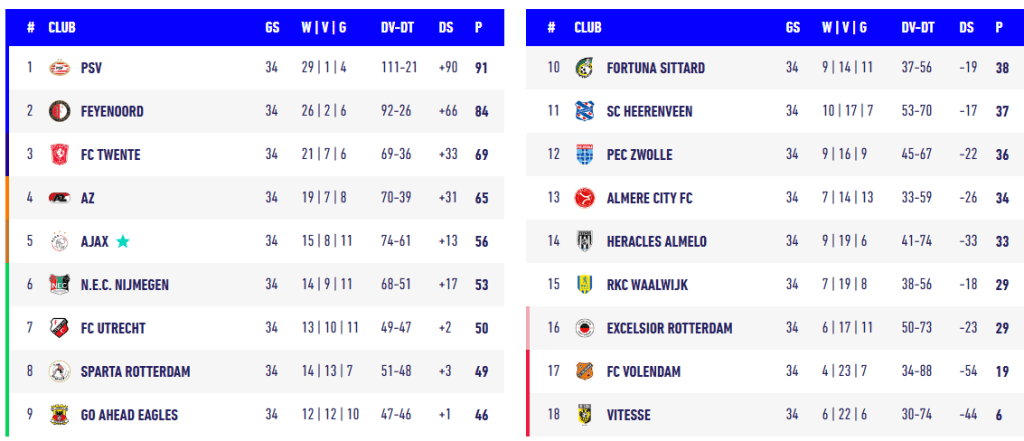Select the Vitesse club crest
This screenshot has width=1024, height=441.
point(584,414)
